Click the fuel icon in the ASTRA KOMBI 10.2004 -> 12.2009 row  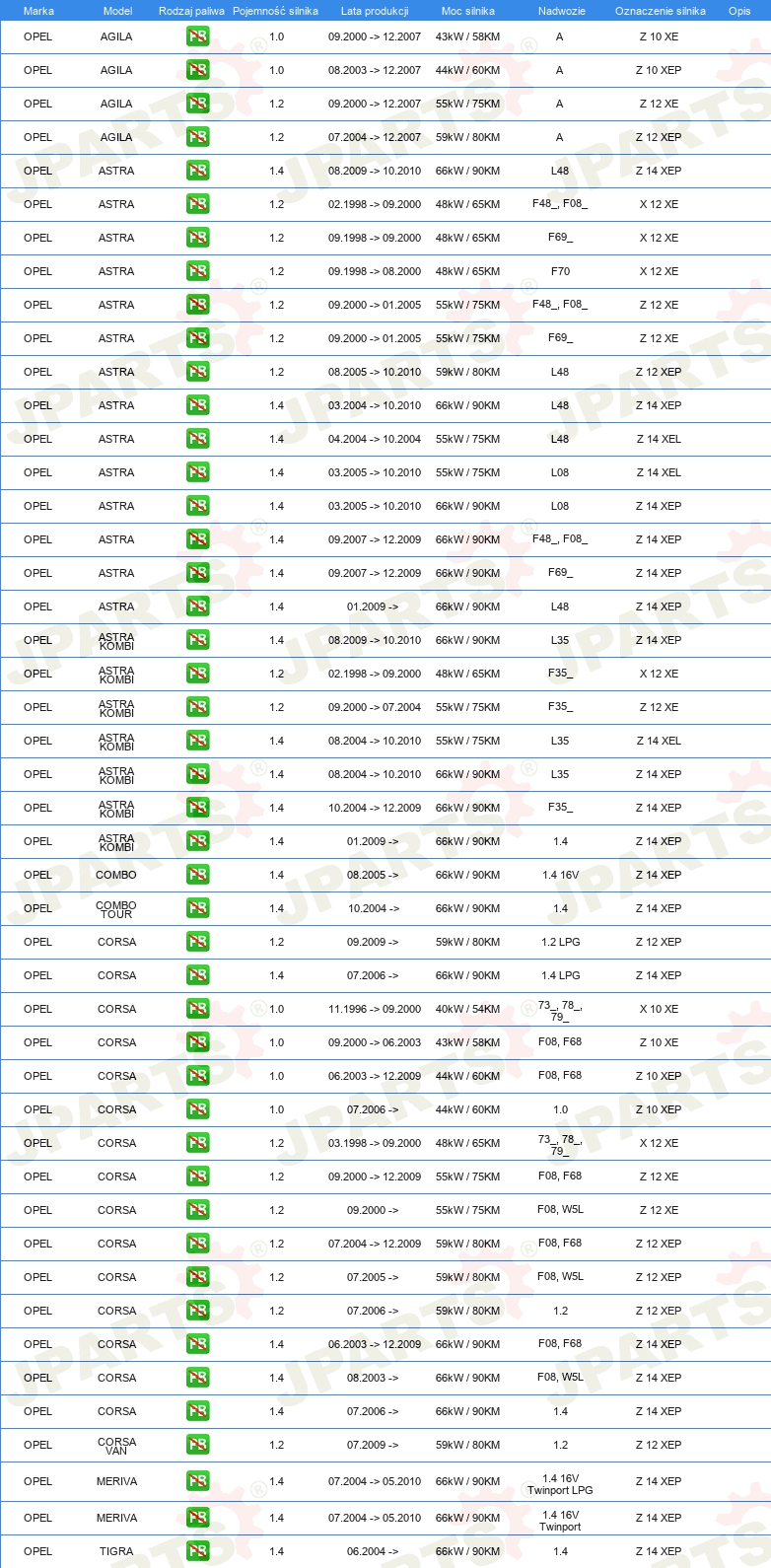(x=197, y=808)
